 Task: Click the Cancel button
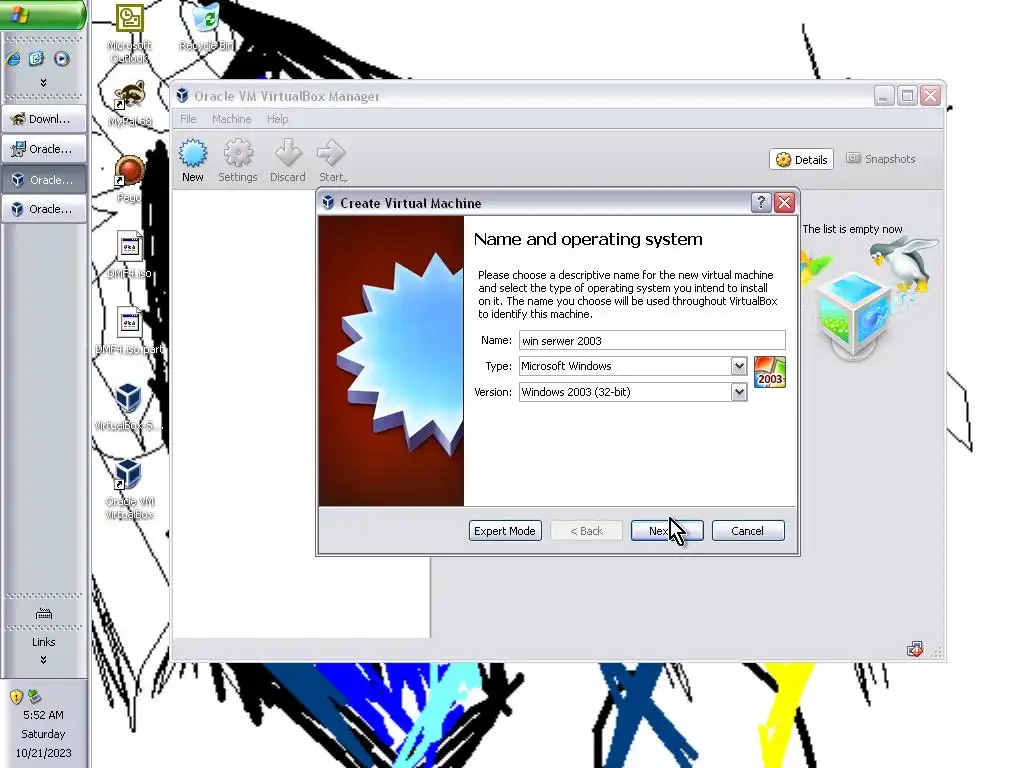[x=748, y=531]
